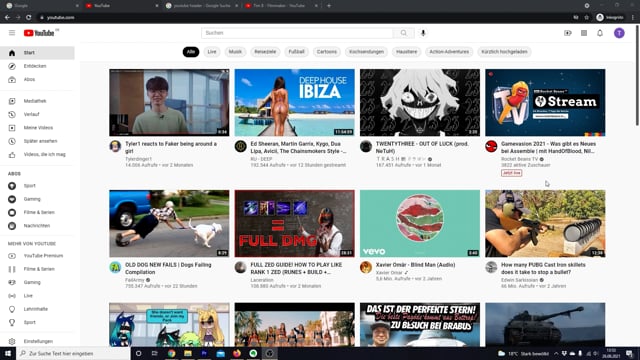Open Meine Videos in the sidebar
This screenshot has height=360, width=640.
pos(37,128)
